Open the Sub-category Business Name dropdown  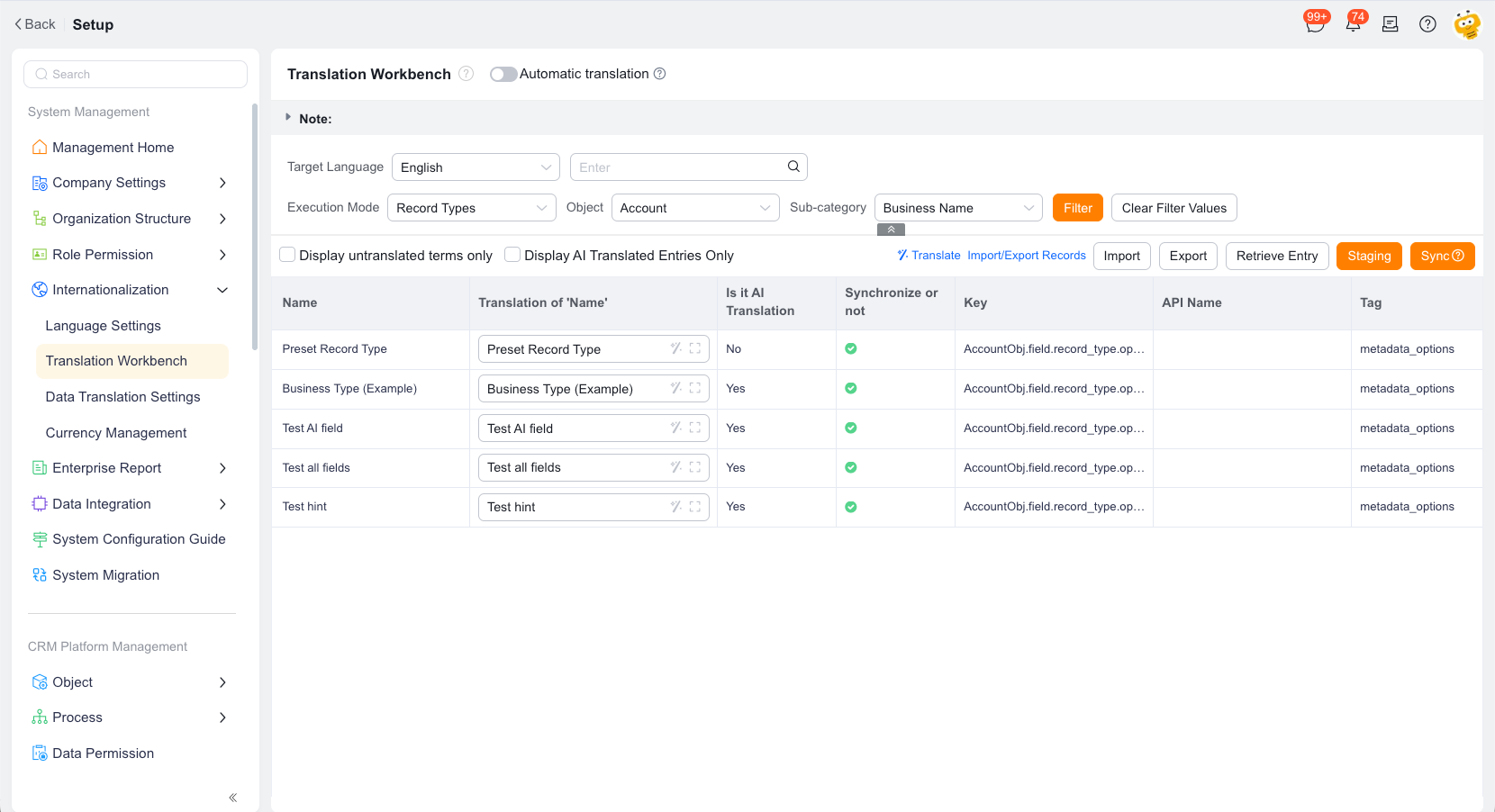click(x=958, y=208)
